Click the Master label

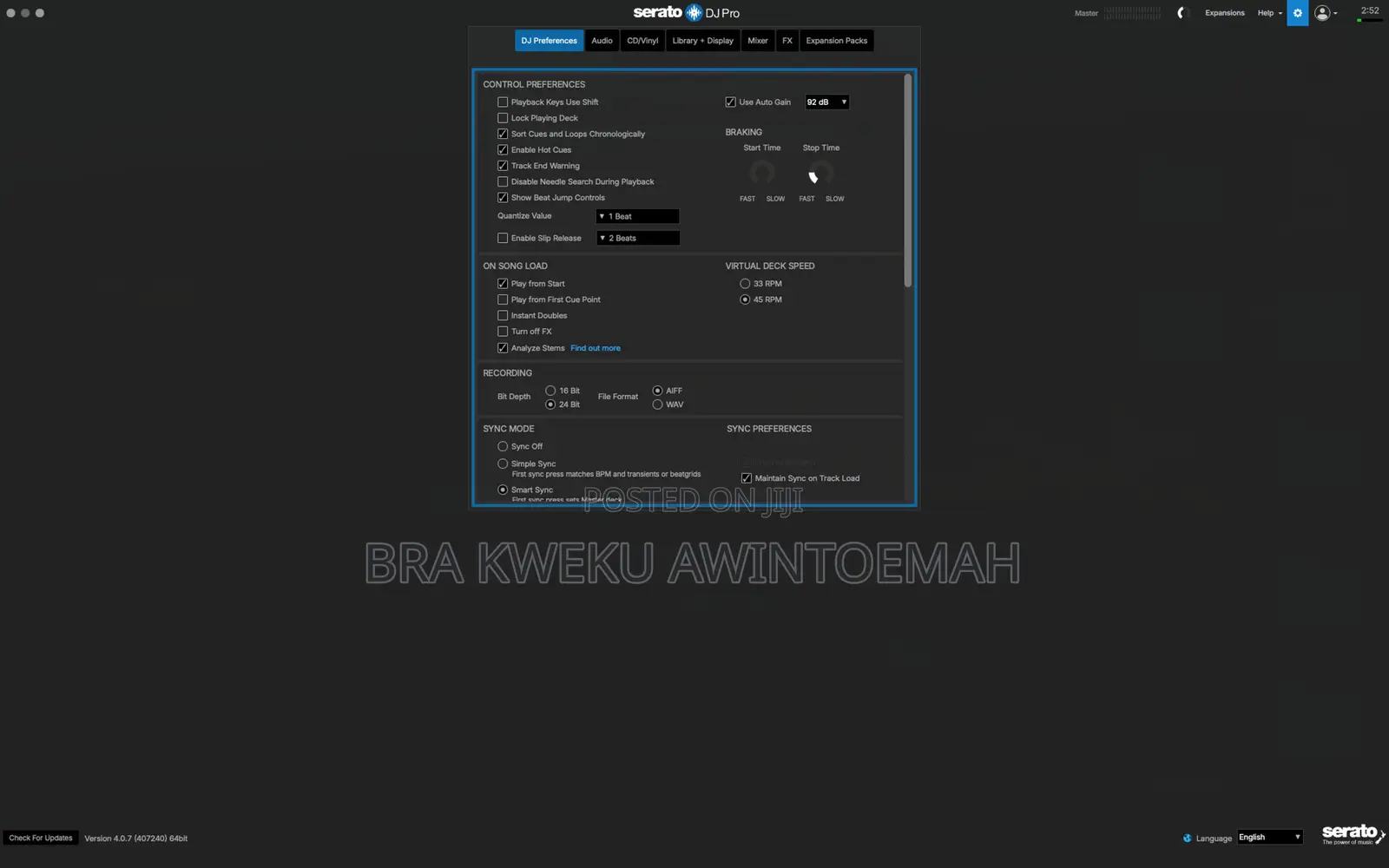pos(1086,13)
